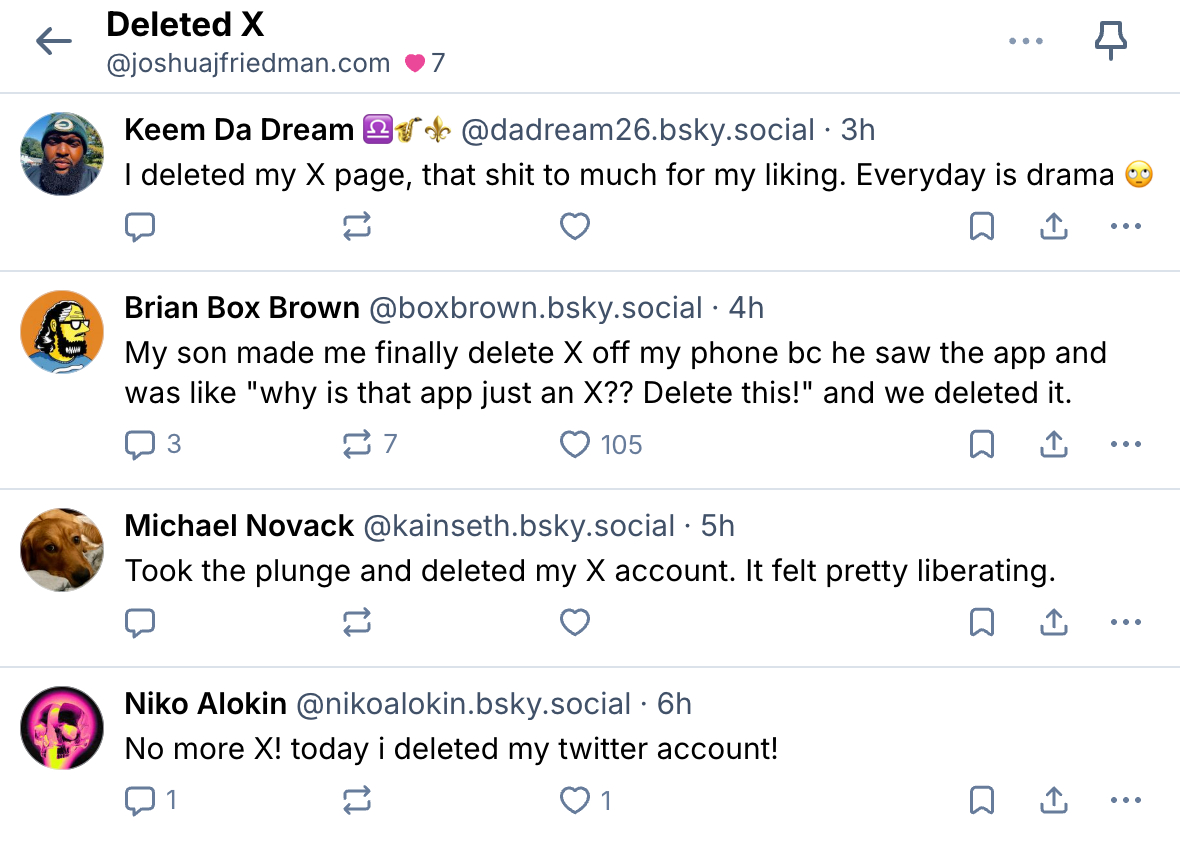Image resolution: width=1180 pixels, height=842 pixels.
Task: Share Keem Da Dream's post
Action: tap(1053, 227)
